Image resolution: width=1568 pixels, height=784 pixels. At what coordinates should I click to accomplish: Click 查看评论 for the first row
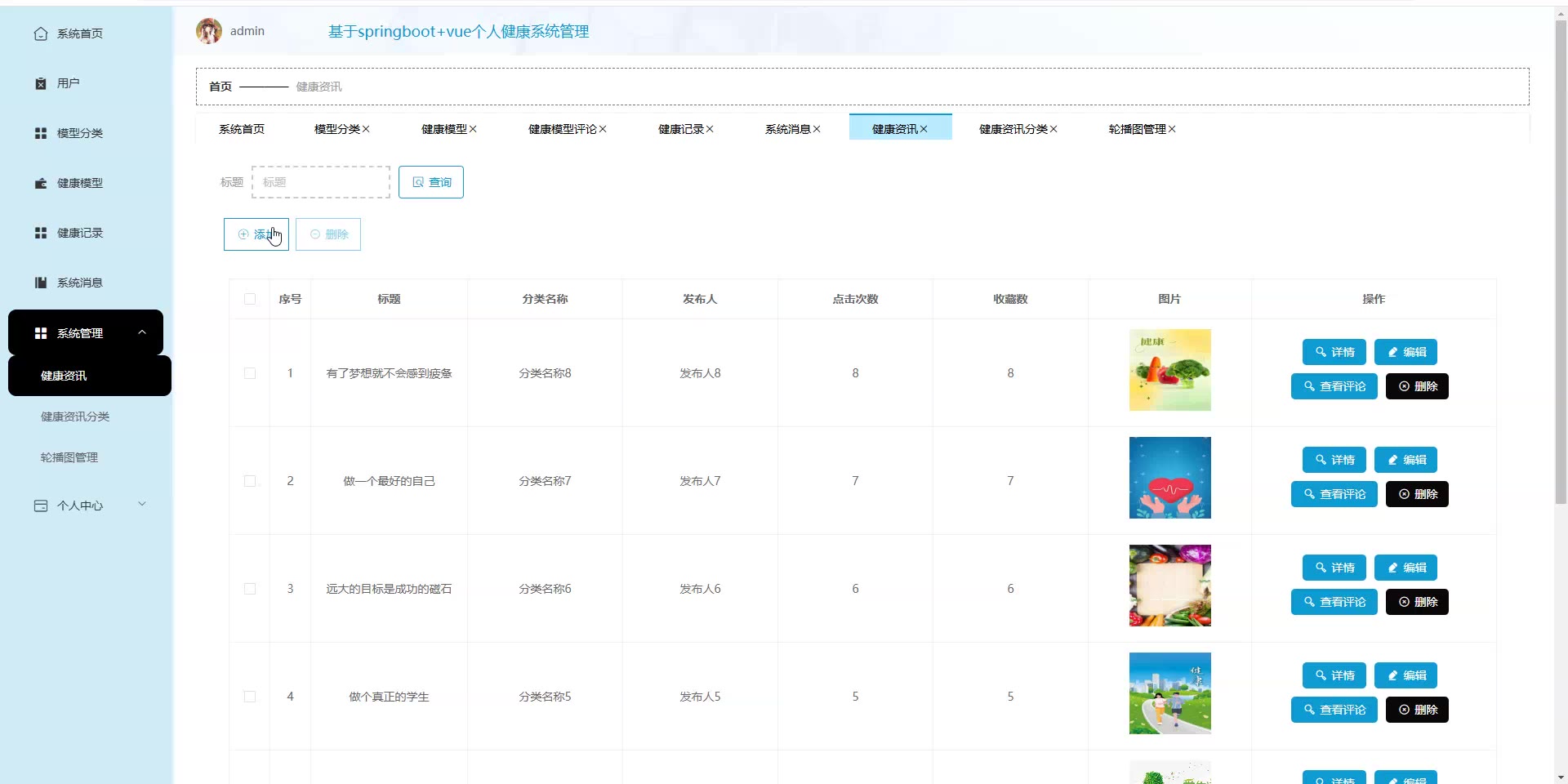pos(1334,386)
